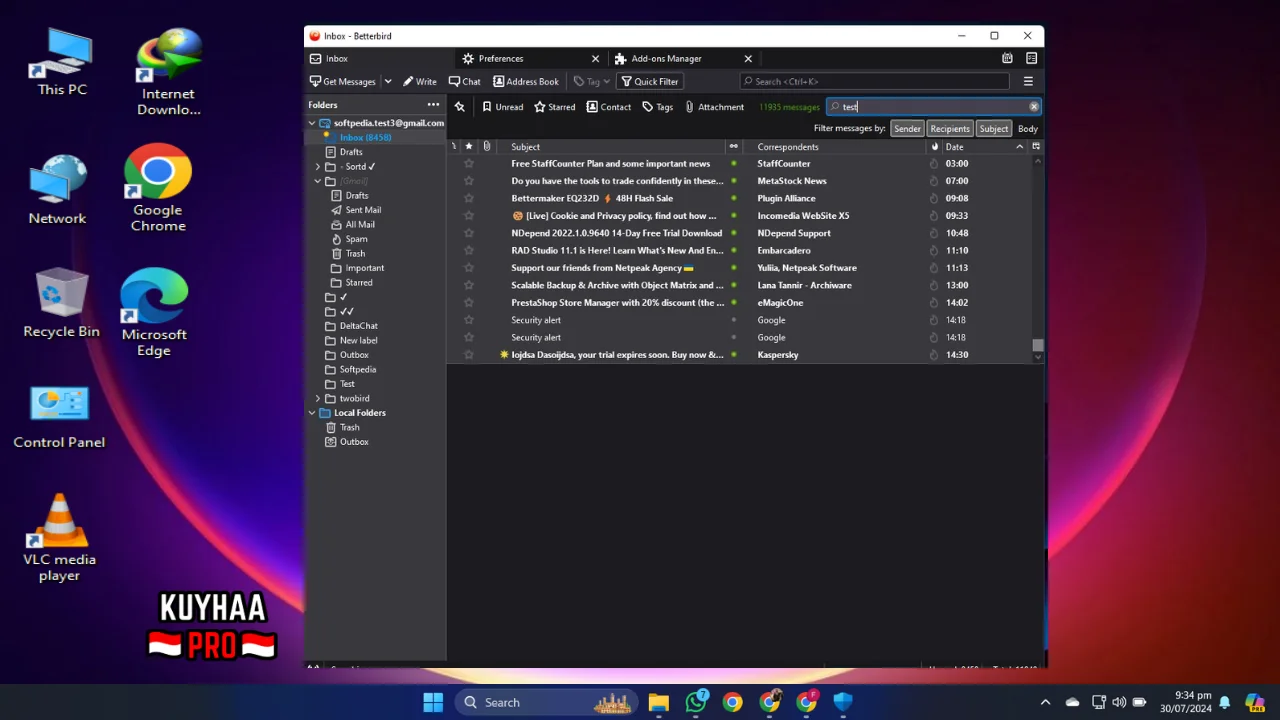Sort by the attachment paperclip column header
The width and height of the screenshot is (1280, 720).
pos(486,147)
